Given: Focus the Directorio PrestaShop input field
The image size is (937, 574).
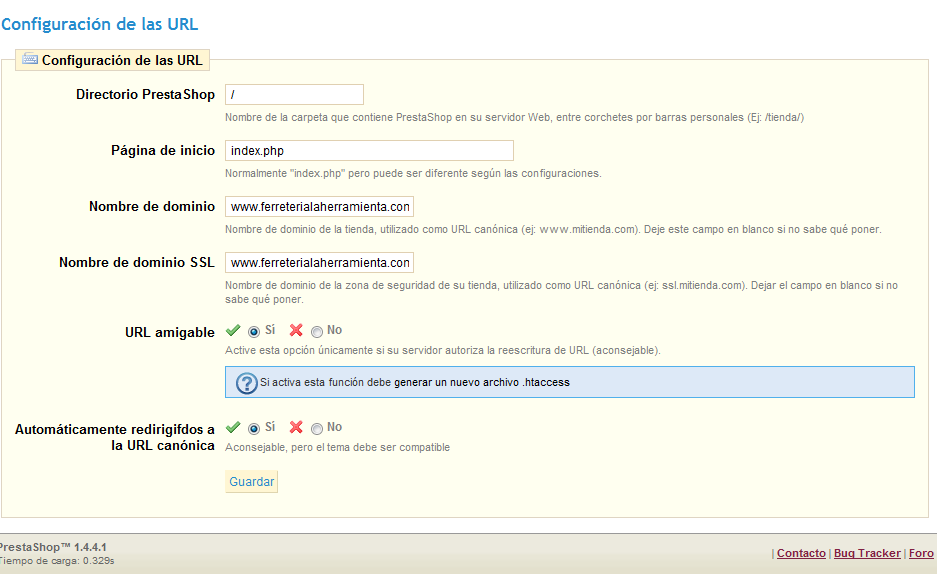Looking at the screenshot, I should click(294, 94).
